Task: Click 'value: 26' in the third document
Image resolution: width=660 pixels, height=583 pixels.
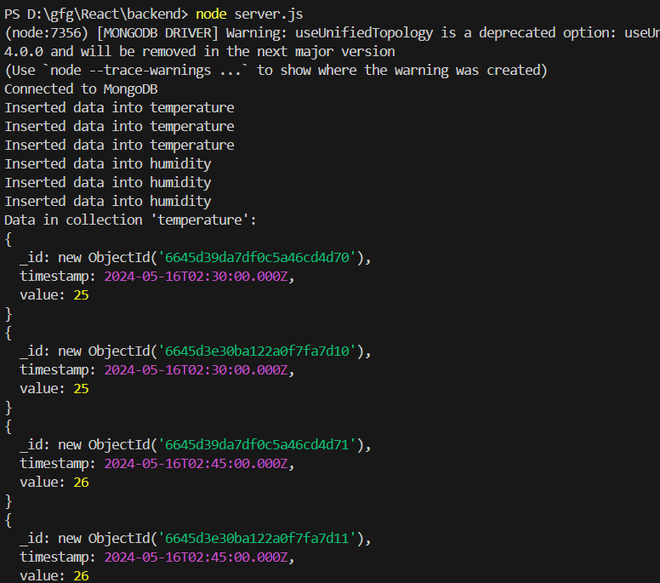Action: (x=54, y=482)
